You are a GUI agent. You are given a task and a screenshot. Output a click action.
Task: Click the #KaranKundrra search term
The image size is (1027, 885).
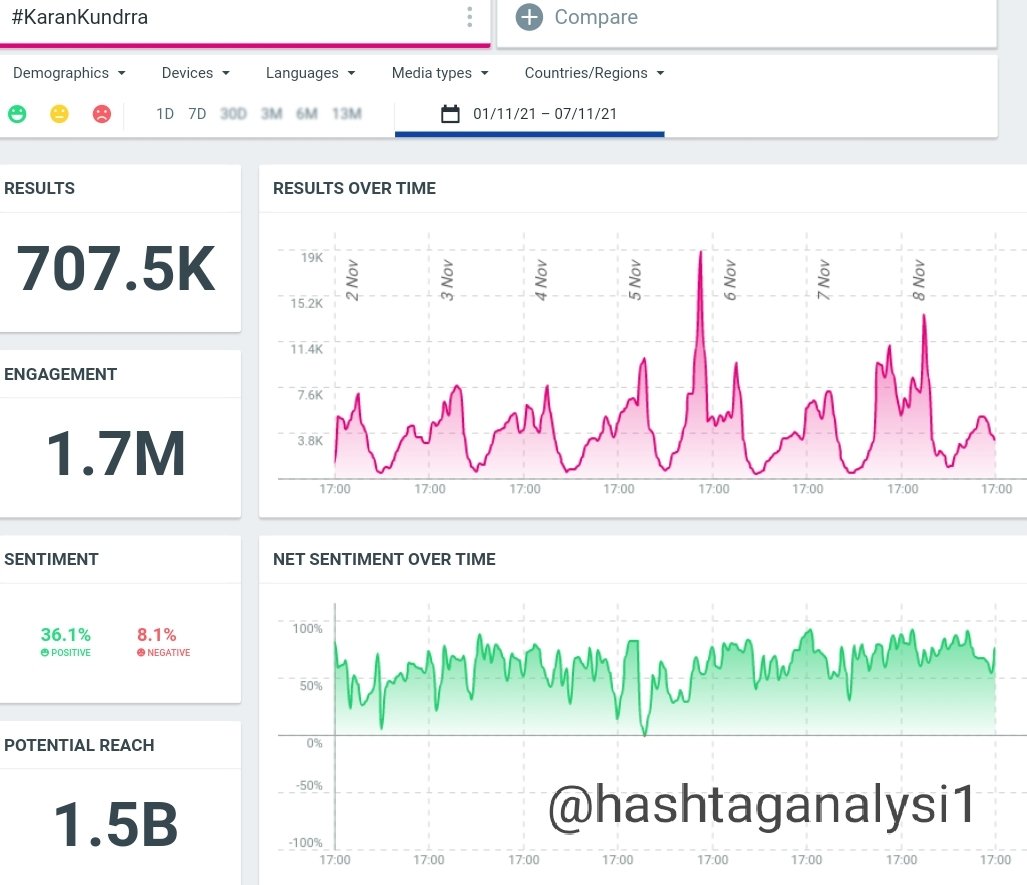coord(80,17)
